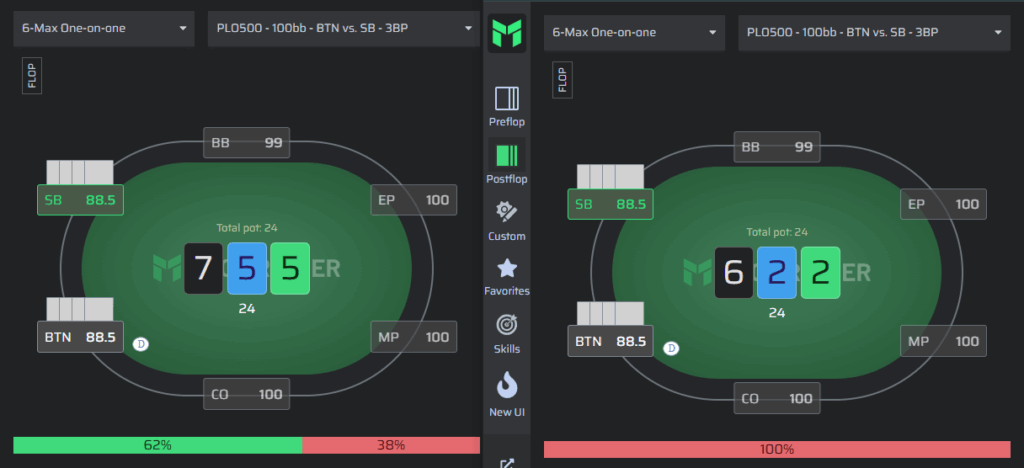Select the SB seat in left table
Image resolution: width=1024 pixels, height=468 pixels.
80,200
